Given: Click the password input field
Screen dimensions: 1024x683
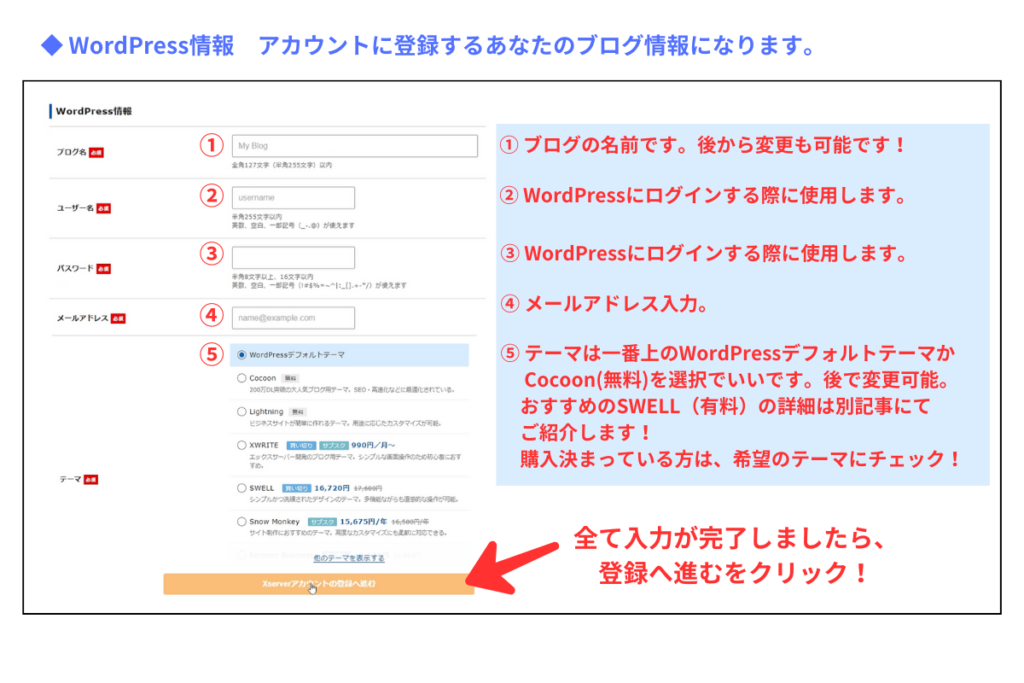Looking at the screenshot, I should tap(293, 257).
